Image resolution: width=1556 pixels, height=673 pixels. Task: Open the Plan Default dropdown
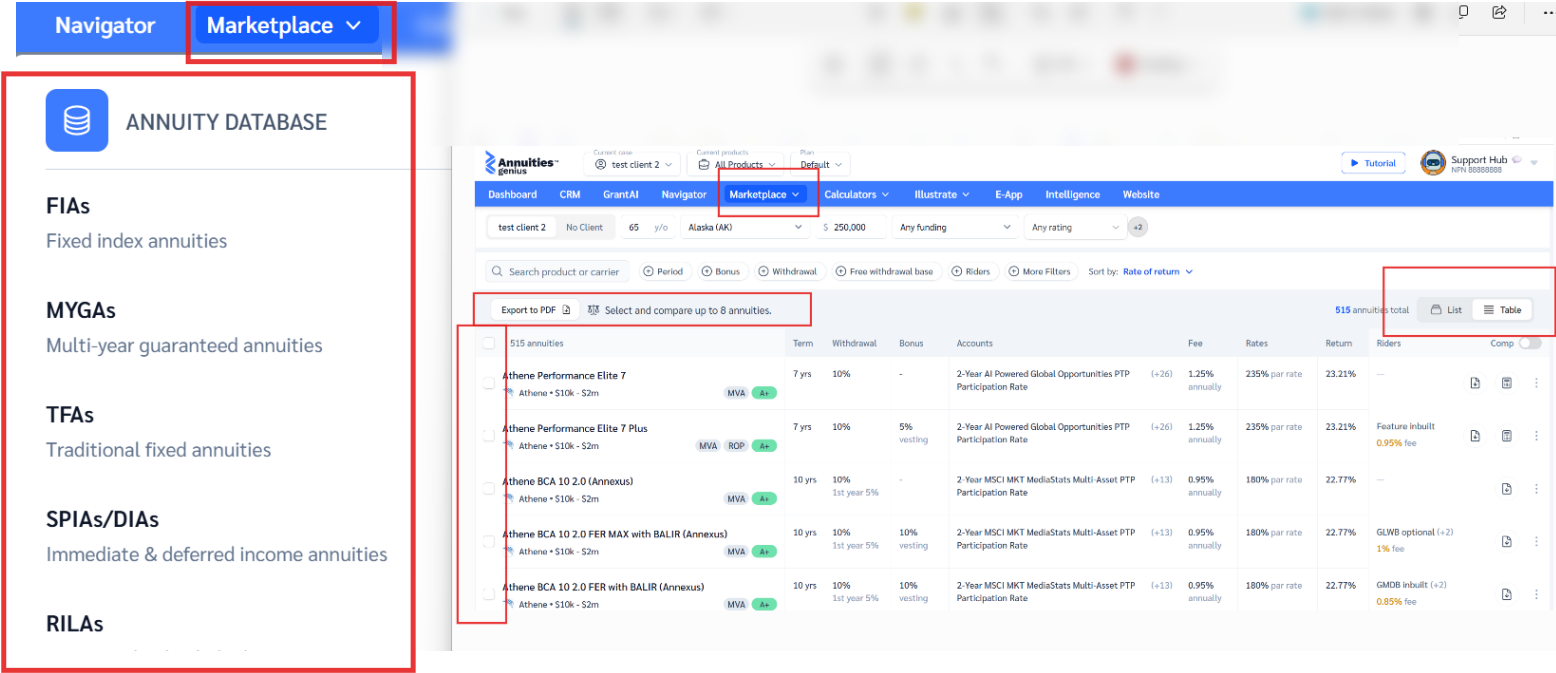(821, 164)
